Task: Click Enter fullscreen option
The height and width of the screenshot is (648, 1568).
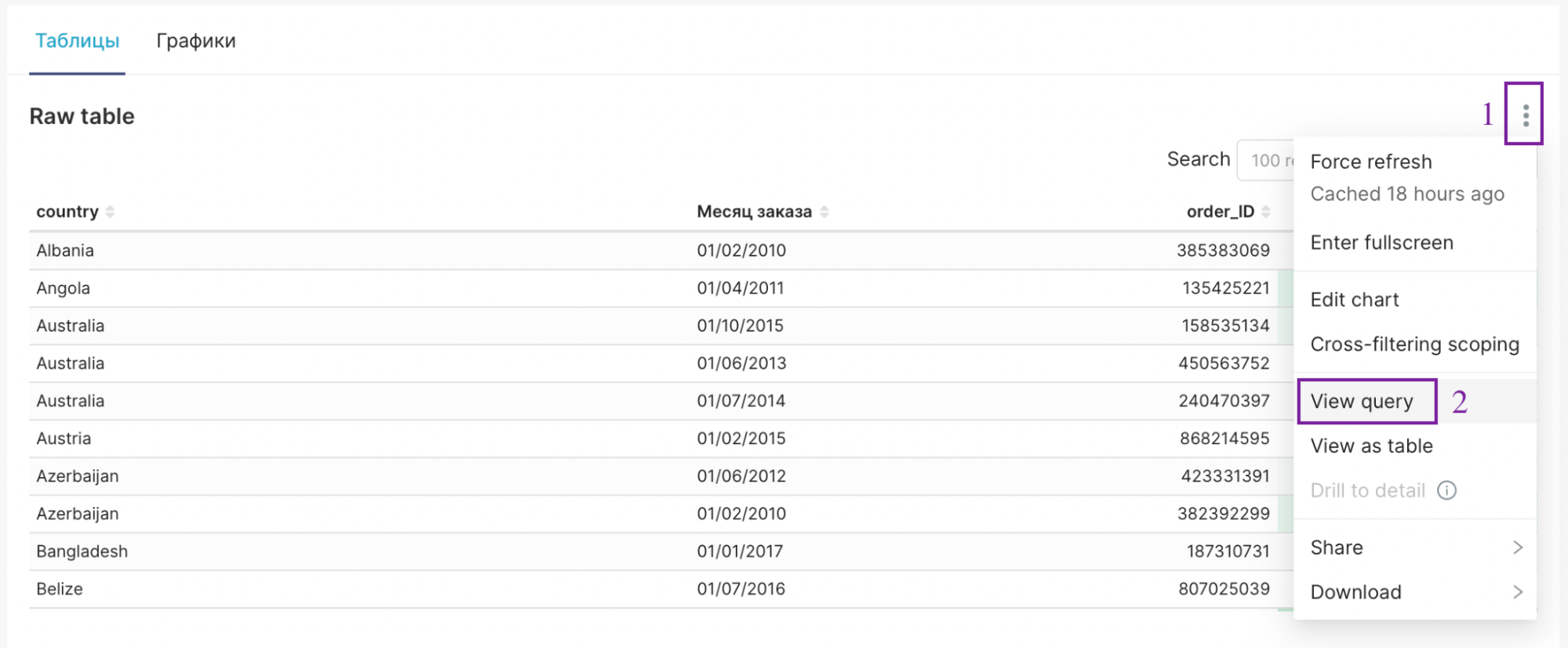Action: (1381, 243)
